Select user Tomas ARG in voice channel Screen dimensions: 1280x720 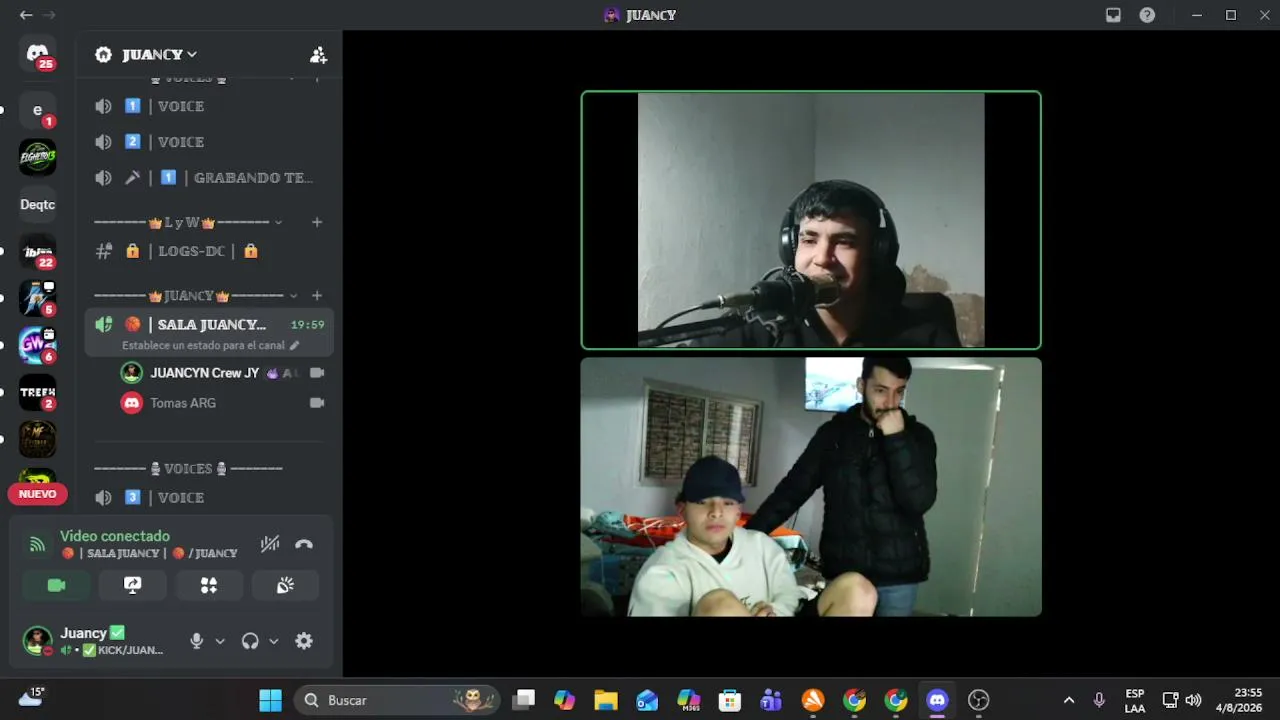pyautogui.click(x=222, y=403)
